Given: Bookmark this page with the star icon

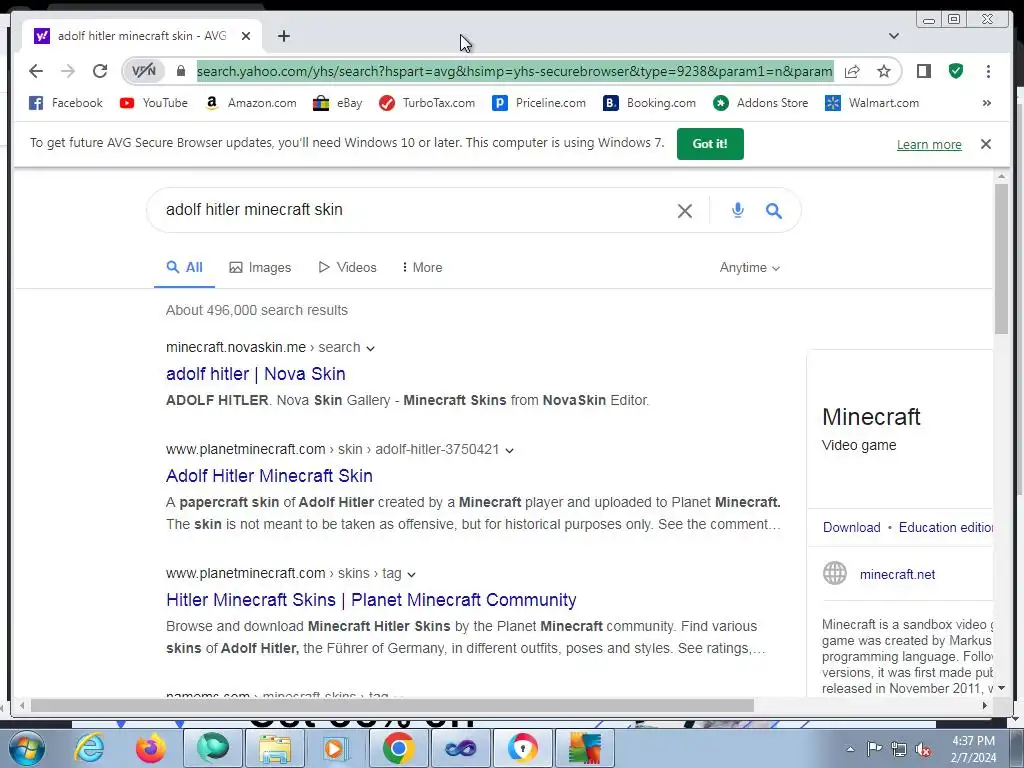Looking at the screenshot, I should 884,71.
